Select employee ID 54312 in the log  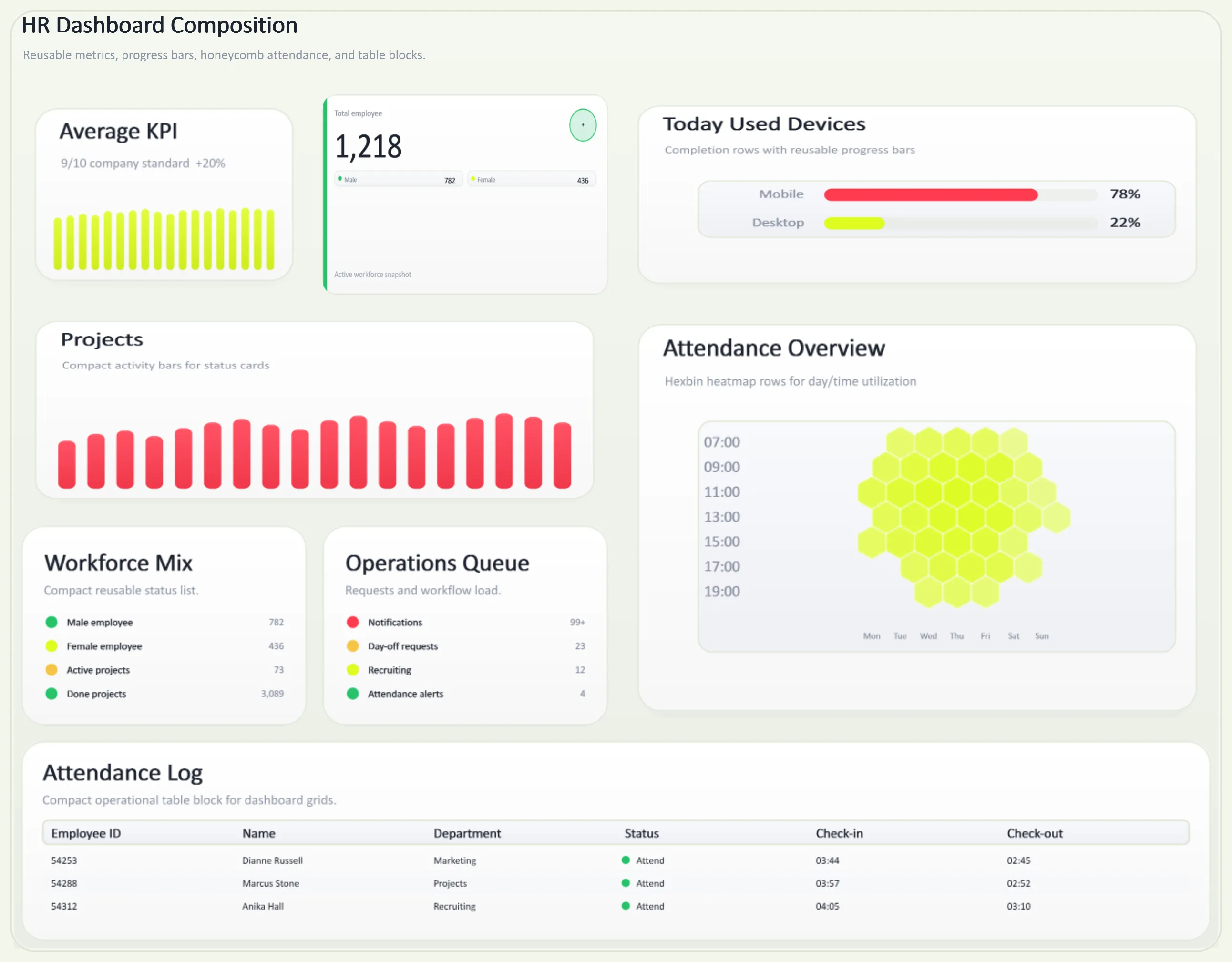64,906
